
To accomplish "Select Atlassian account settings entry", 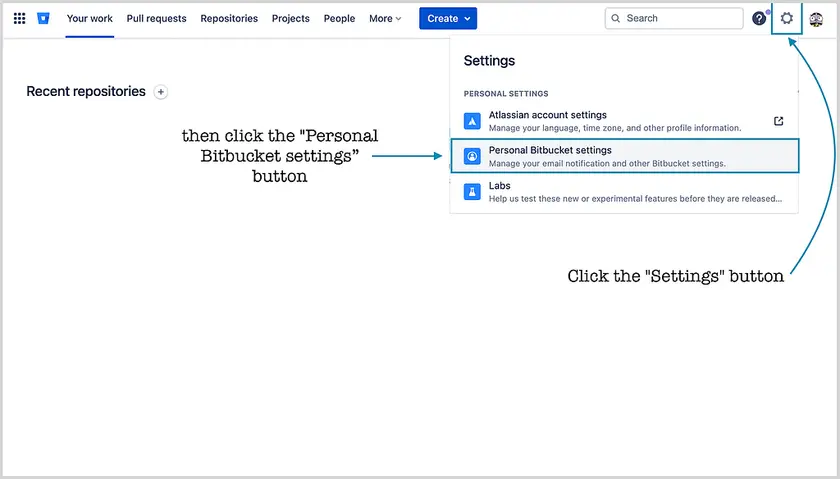I will (x=624, y=121).
